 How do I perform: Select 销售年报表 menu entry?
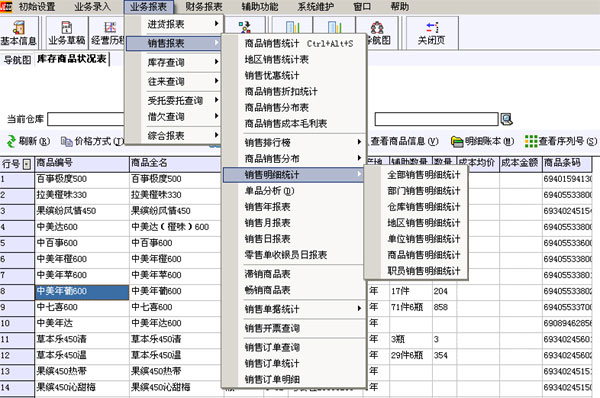pyautogui.click(x=293, y=207)
